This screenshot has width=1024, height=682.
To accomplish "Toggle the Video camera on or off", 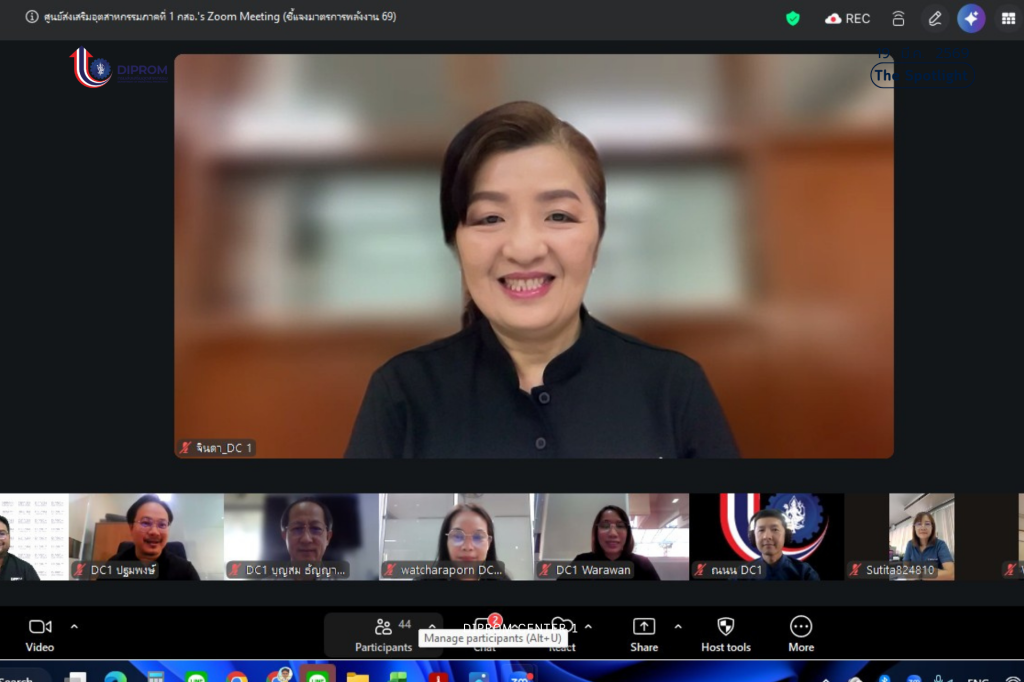I will click(40, 632).
